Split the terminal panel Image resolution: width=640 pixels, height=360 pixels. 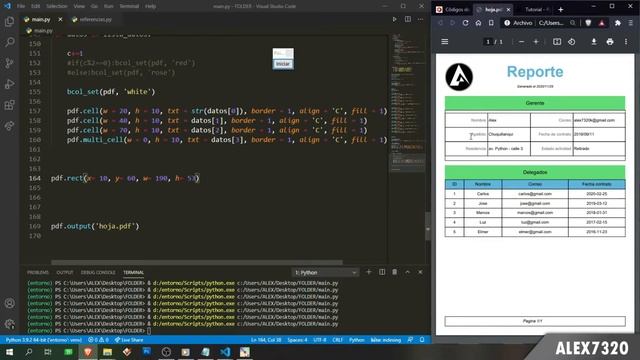(382, 272)
